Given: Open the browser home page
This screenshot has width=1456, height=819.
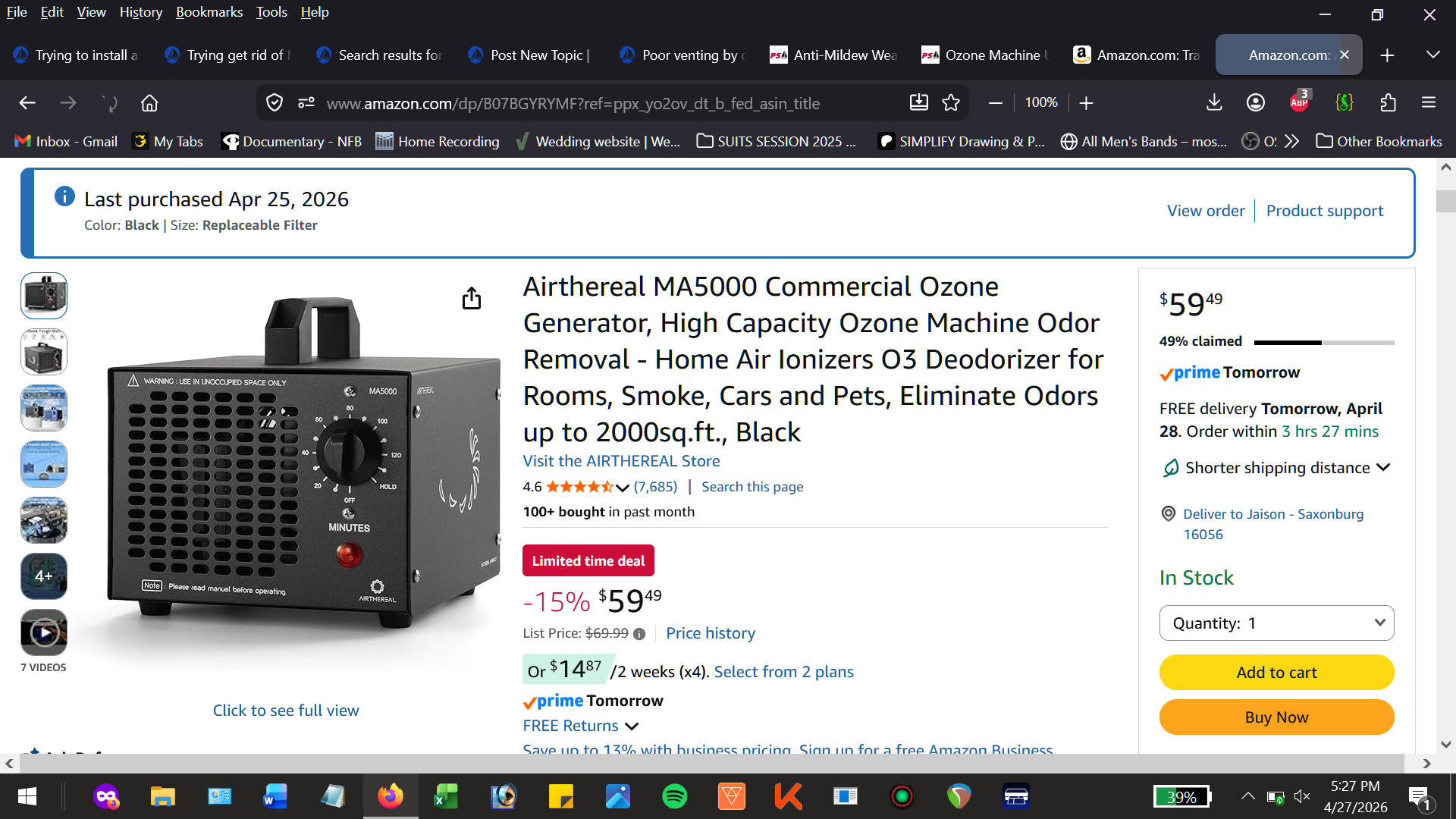Looking at the screenshot, I should point(149,103).
